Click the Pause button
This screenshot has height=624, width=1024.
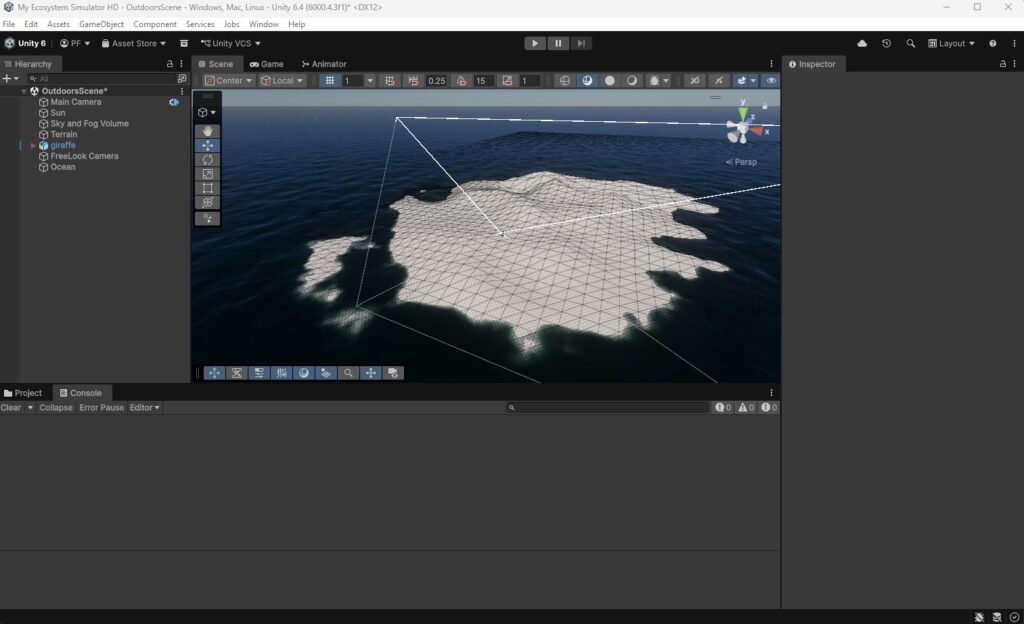pos(558,43)
